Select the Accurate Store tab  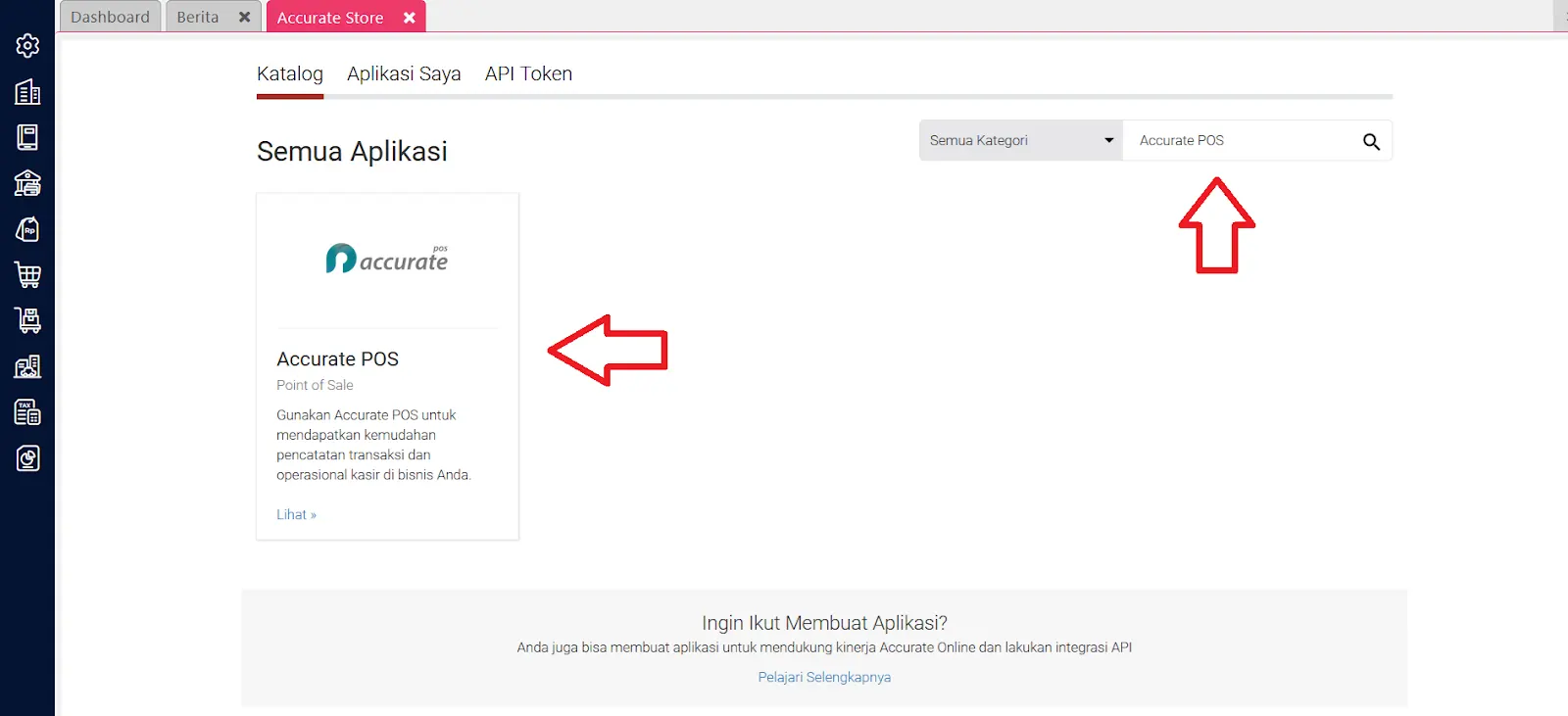[x=330, y=18]
